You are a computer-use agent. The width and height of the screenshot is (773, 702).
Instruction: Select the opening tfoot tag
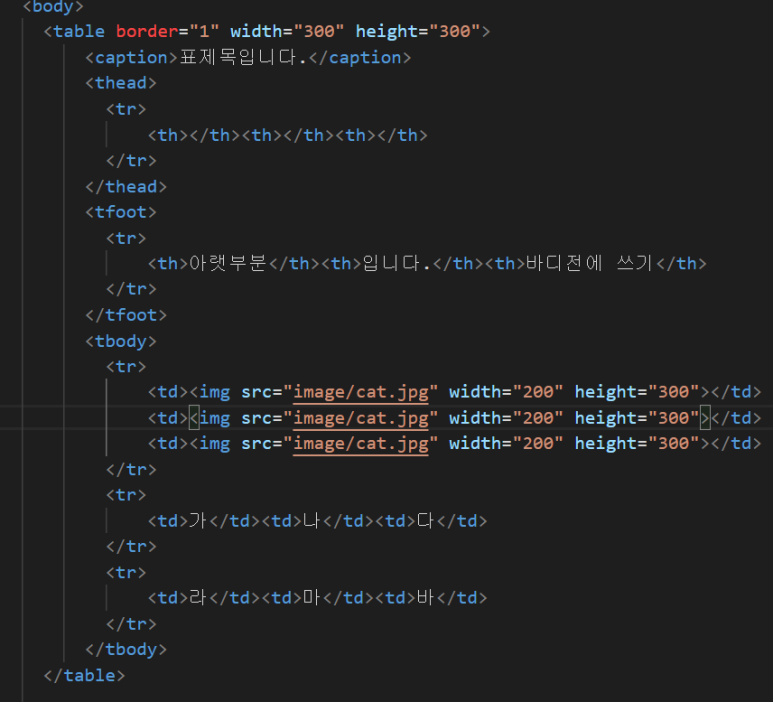point(121,212)
